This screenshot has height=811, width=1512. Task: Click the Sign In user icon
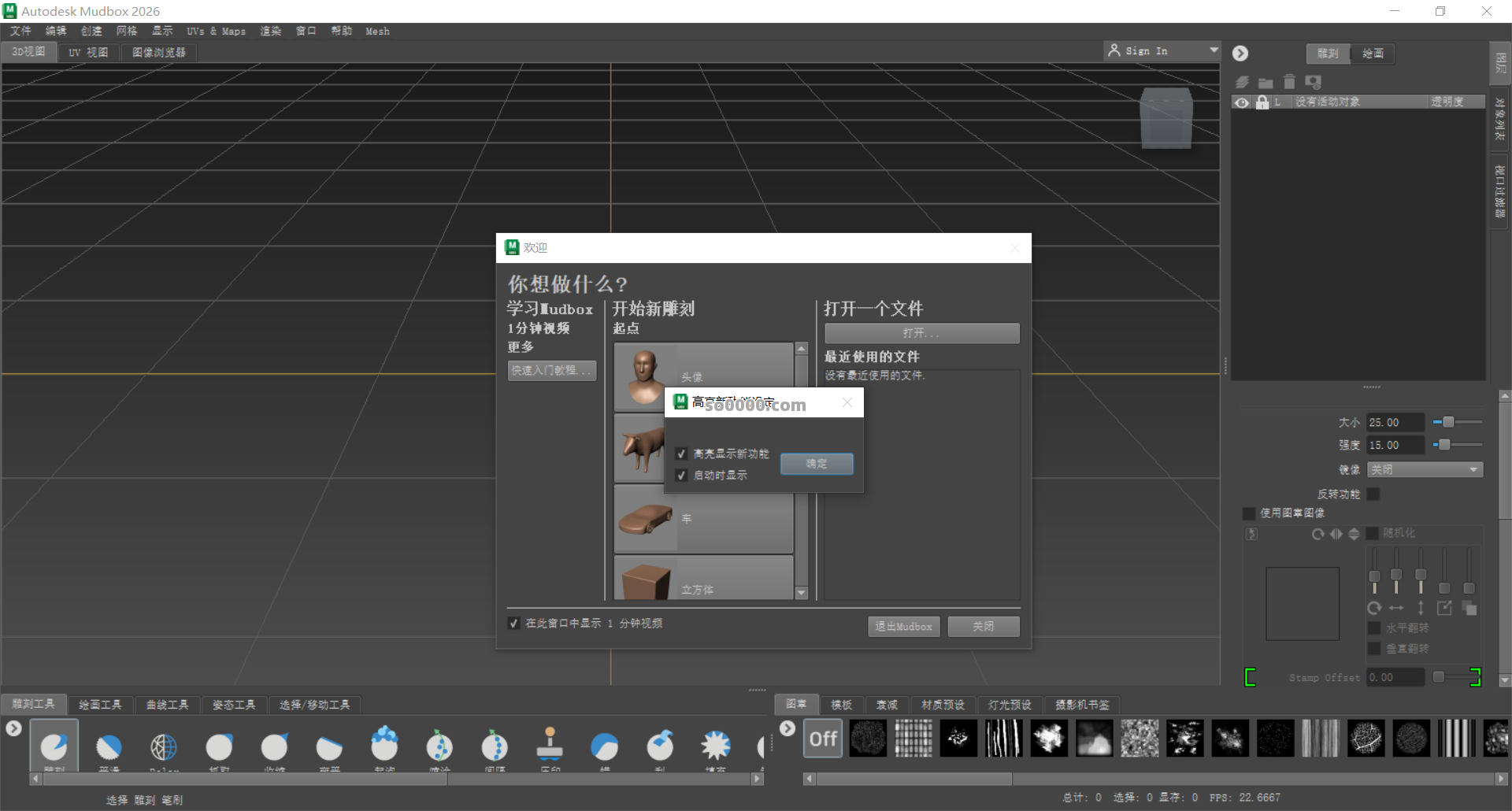tap(1114, 50)
